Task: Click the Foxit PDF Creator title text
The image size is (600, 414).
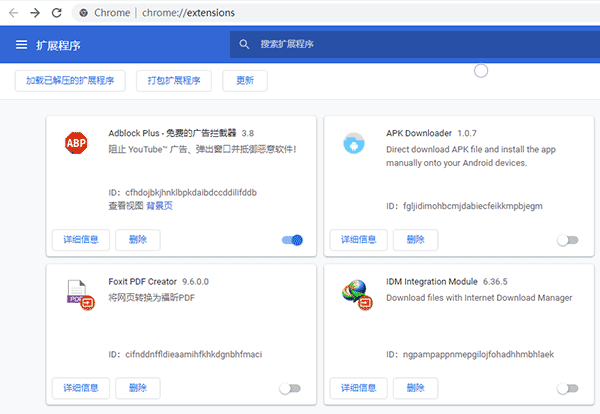Action: point(142,282)
